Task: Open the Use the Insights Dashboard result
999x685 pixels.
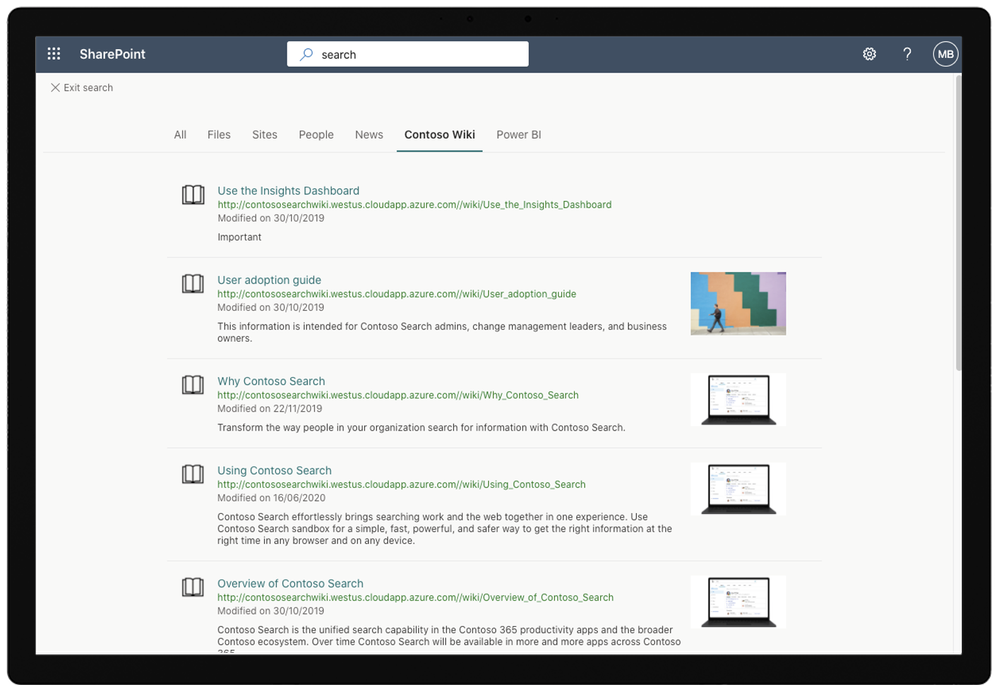Action: click(288, 191)
